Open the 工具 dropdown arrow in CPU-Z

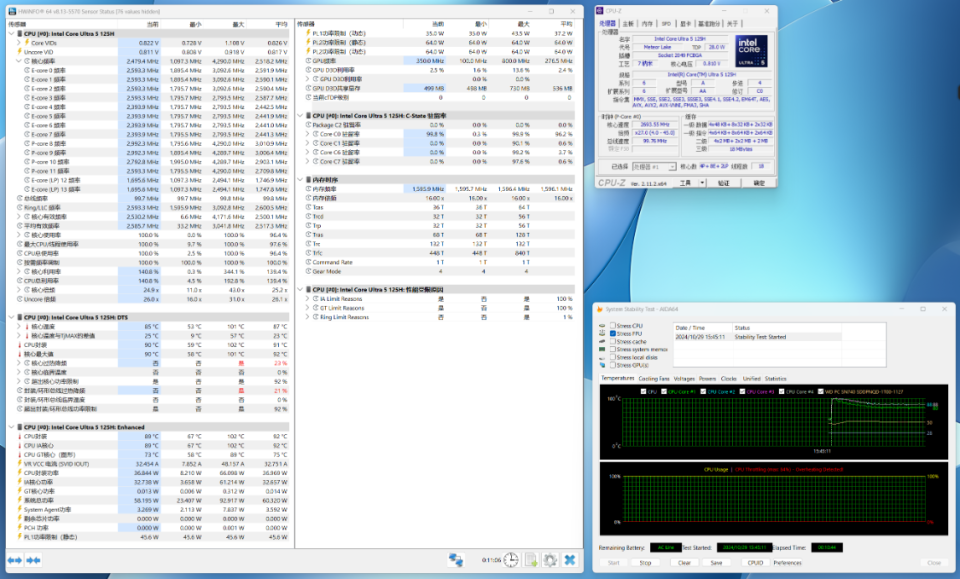(702, 183)
